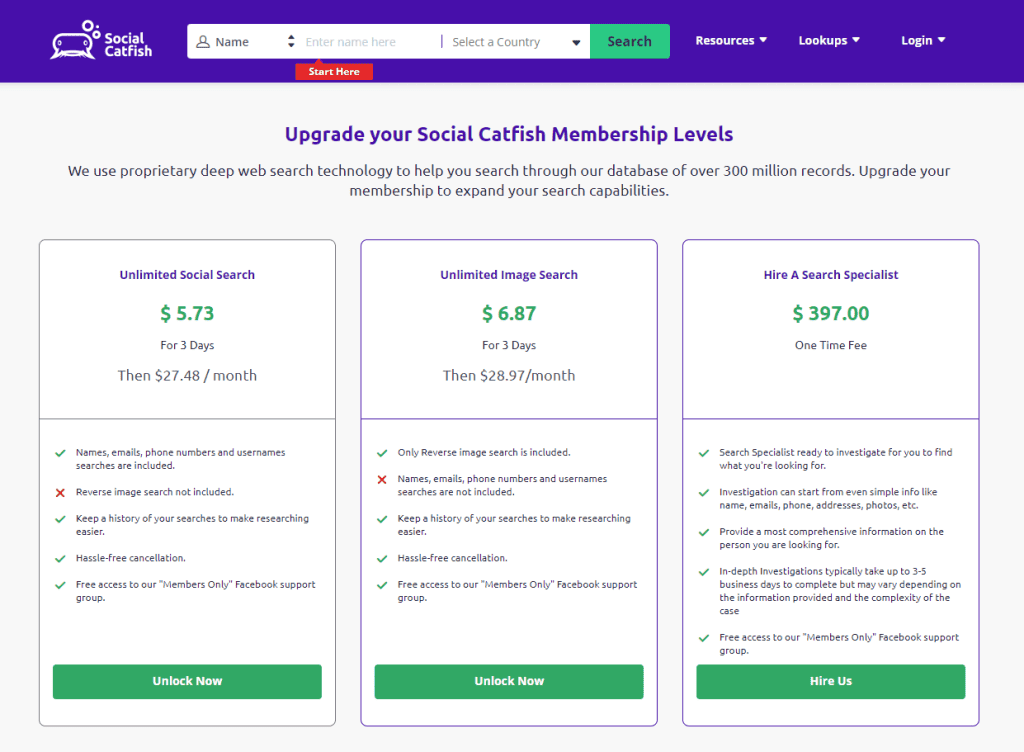The width and height of the screenshot is (1024, 752).
Task: Focus the Enter name here field
Action: coord(370,42)
